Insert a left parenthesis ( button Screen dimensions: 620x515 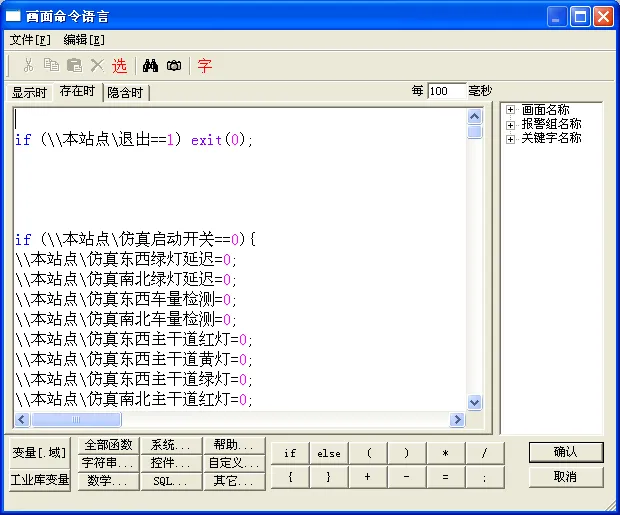point(368,453)
